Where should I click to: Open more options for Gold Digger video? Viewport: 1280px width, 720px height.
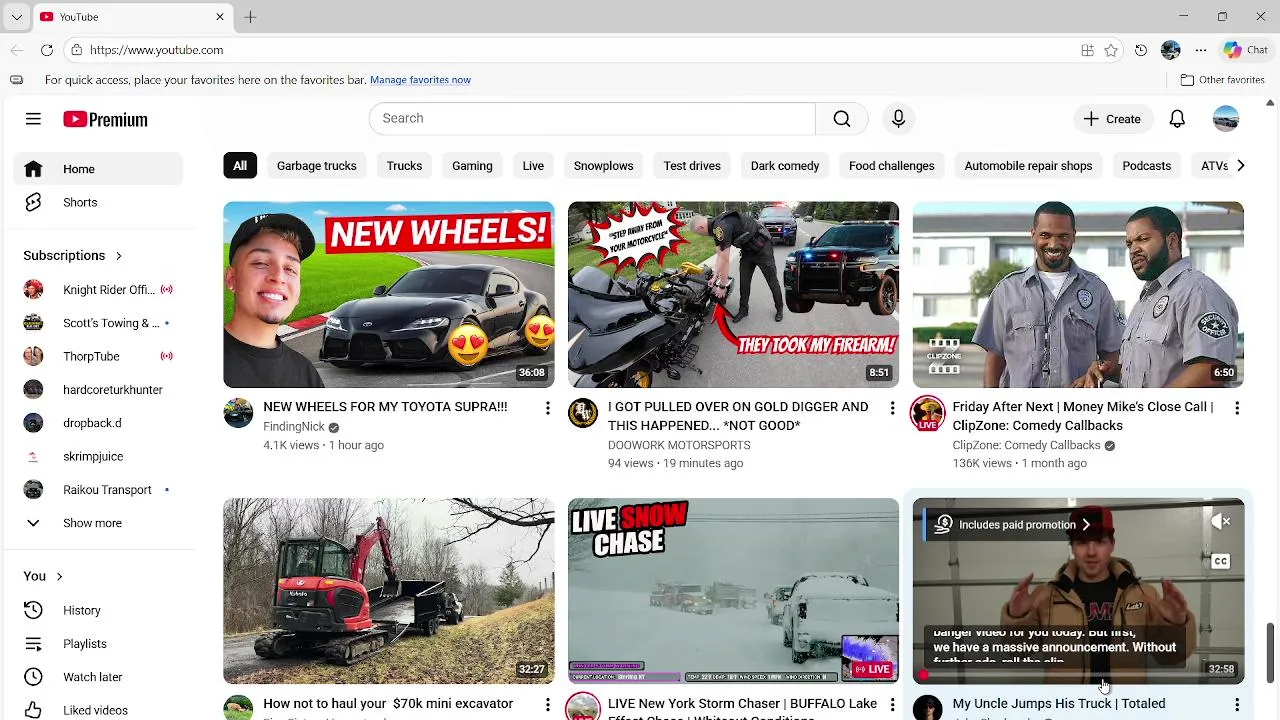click(892, 408)
